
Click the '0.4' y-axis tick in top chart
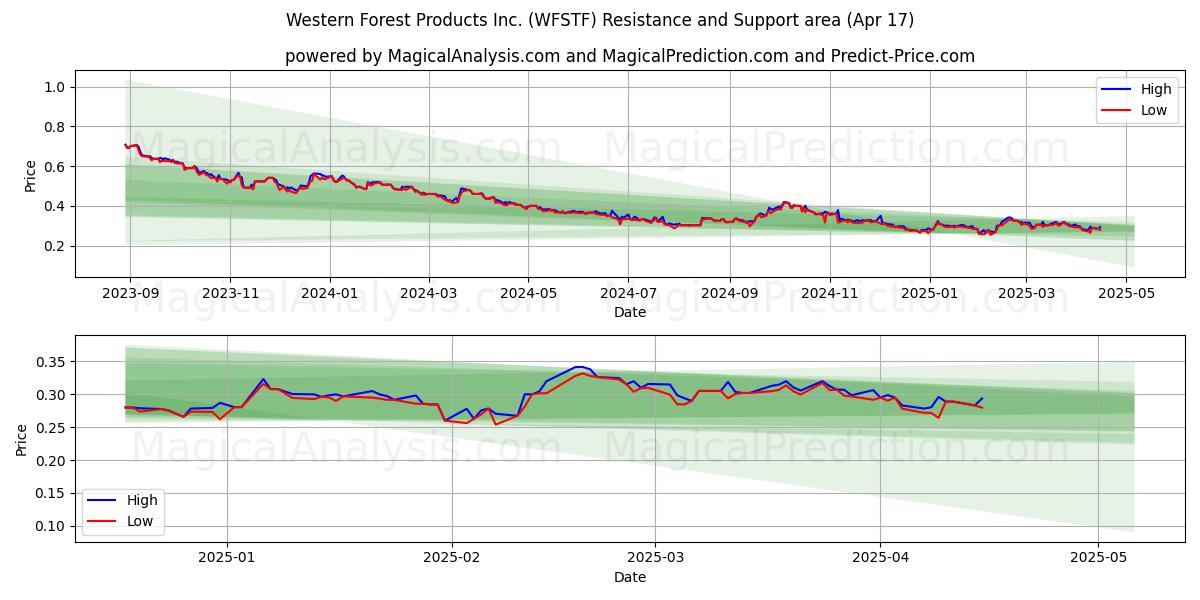(x=55, y=206)
